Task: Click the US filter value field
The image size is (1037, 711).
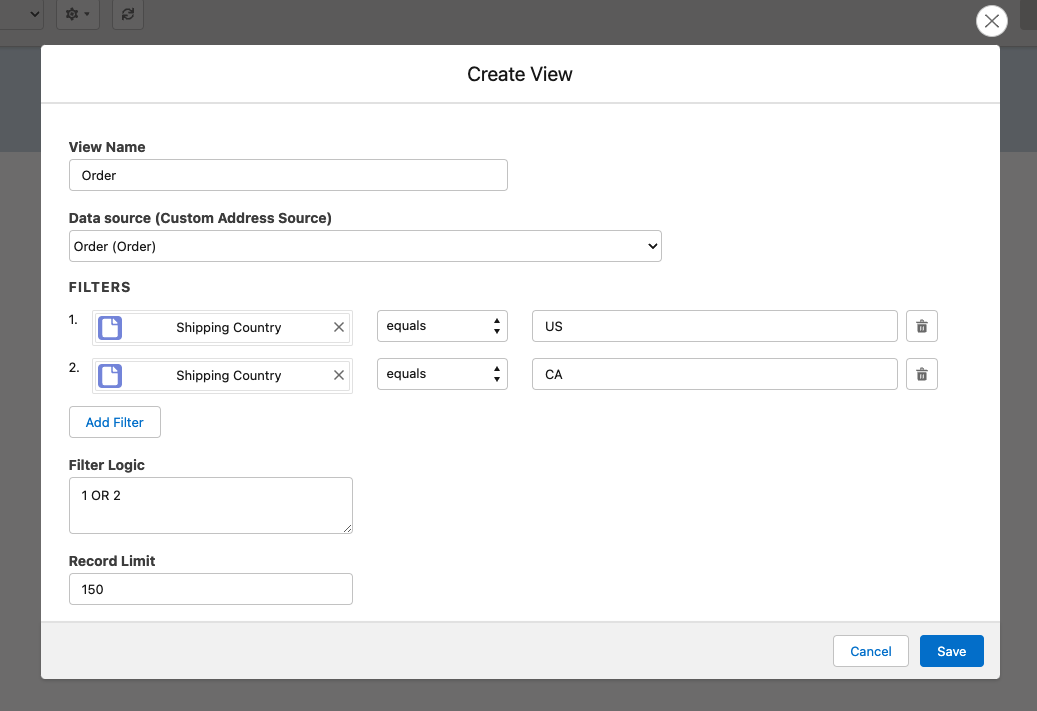Action: click(714, 326)
